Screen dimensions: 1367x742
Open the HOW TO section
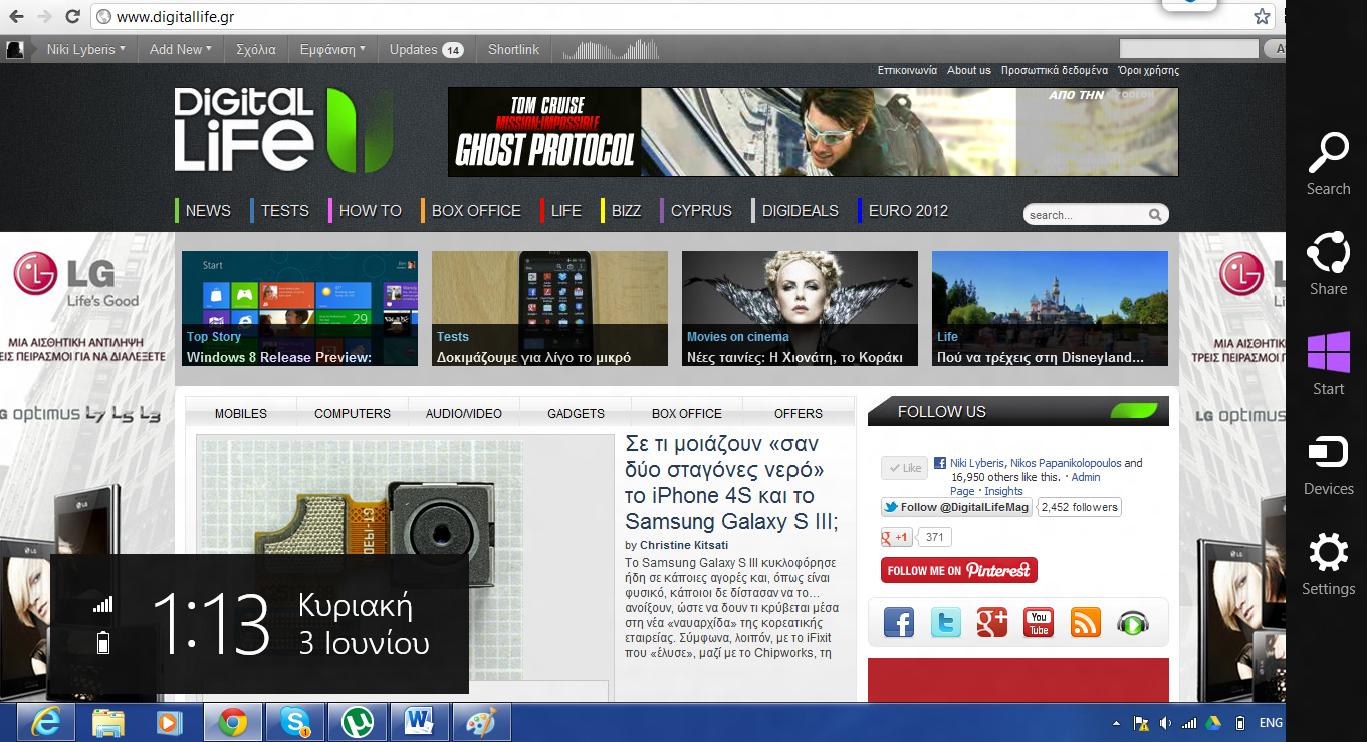tap(370, 211)
